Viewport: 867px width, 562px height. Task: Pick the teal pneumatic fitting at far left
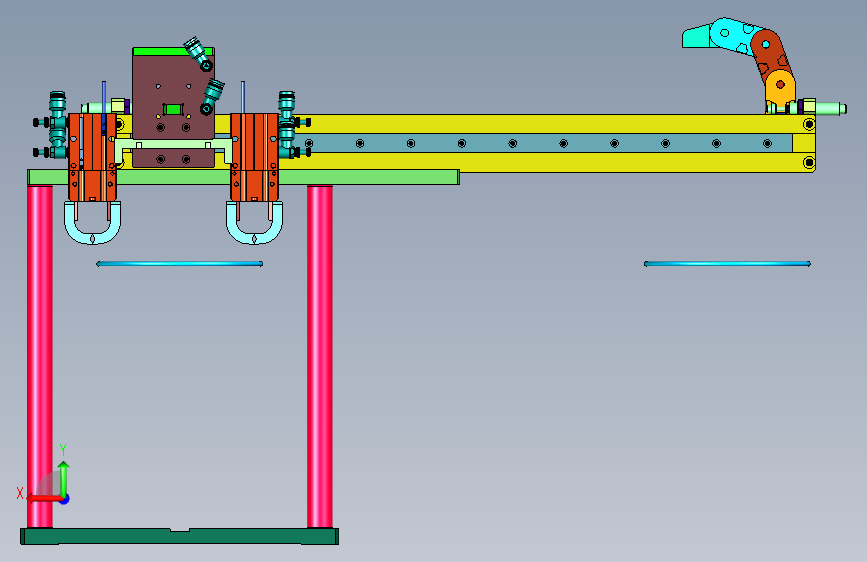57,125
